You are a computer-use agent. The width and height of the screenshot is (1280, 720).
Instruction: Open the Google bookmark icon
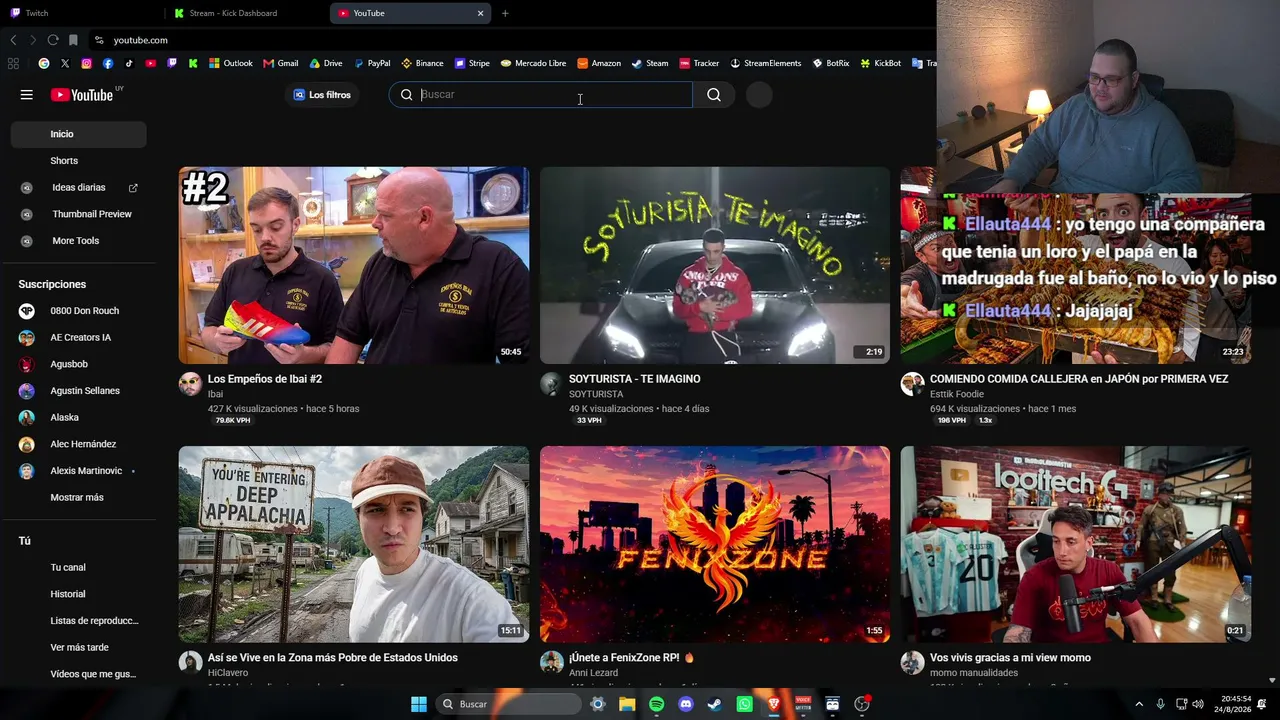44,63
